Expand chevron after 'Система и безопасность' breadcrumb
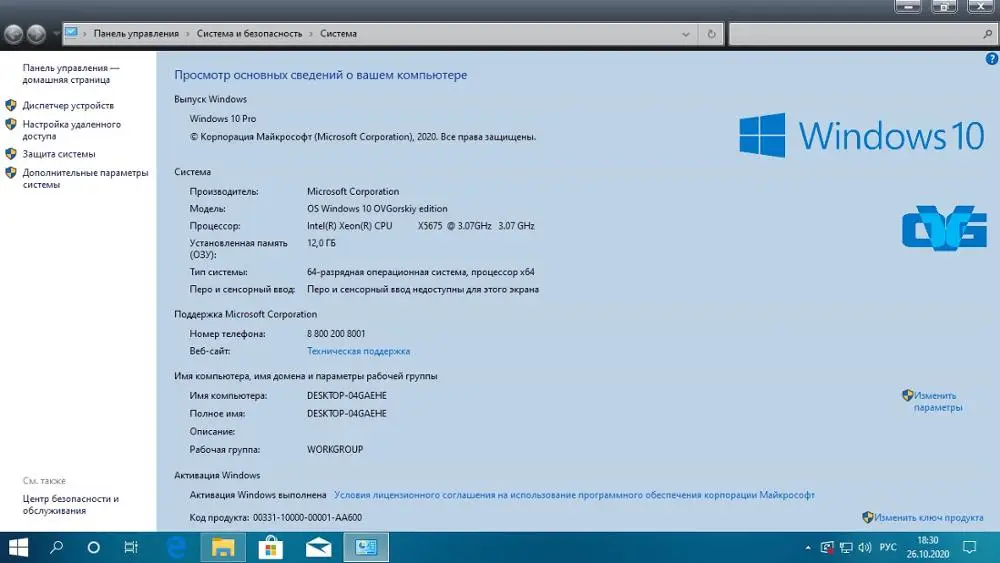1000x563 pixels. pos(311,34)
